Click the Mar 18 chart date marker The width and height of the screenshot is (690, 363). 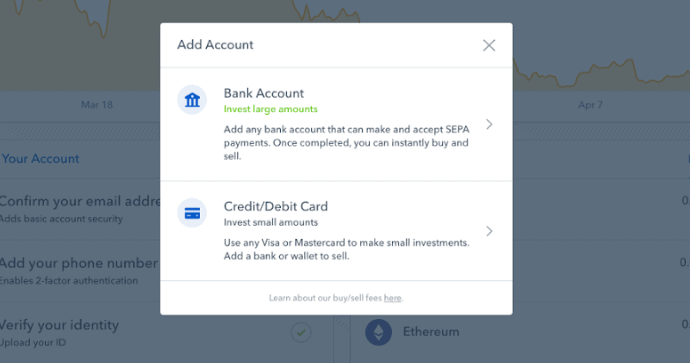[97, 105]
